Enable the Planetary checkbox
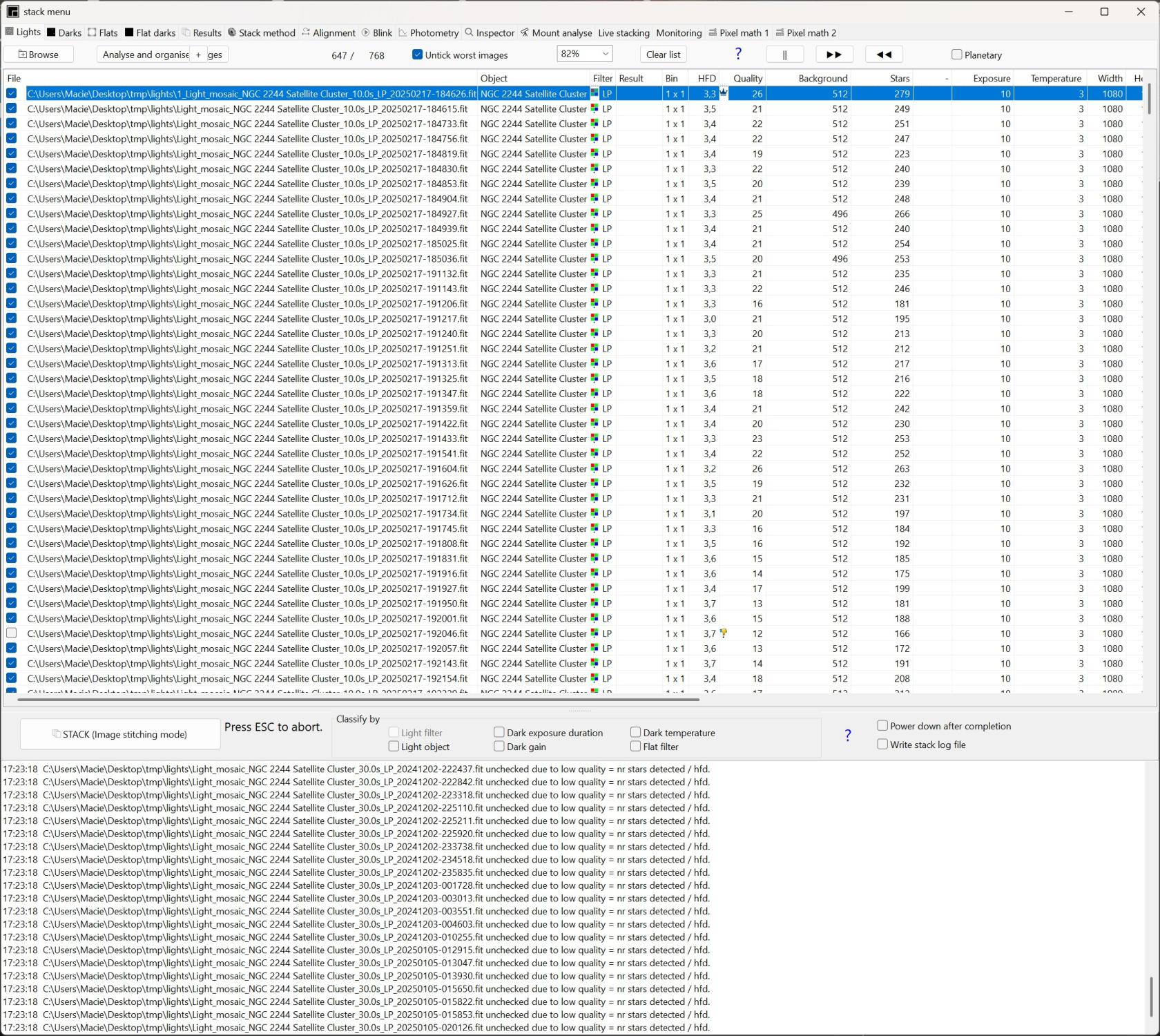This screenshot has width=1160, height=1036. pyautogui.click(x=956, y=55)
